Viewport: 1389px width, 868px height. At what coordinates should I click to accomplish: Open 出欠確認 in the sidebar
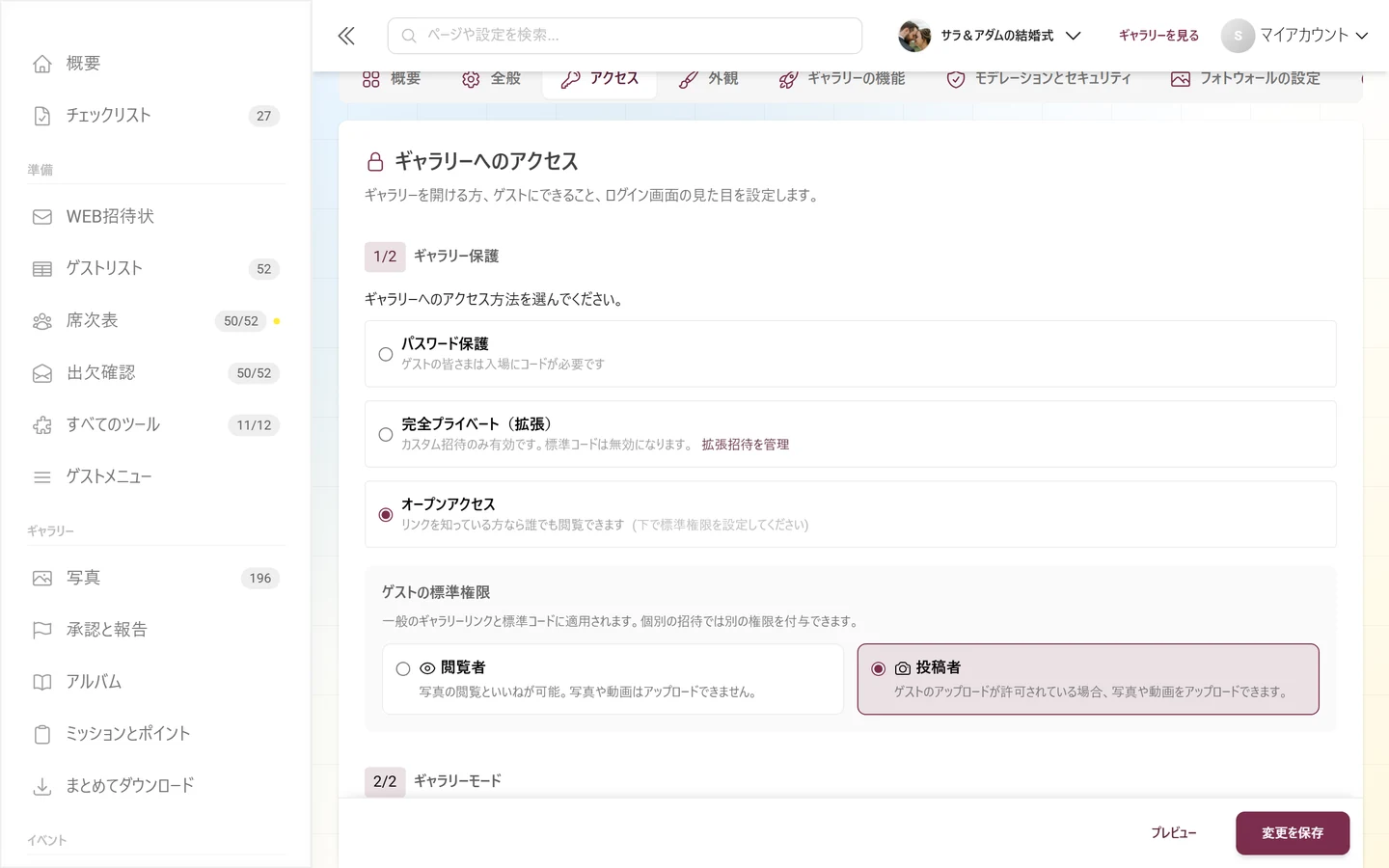click(156, 373)
